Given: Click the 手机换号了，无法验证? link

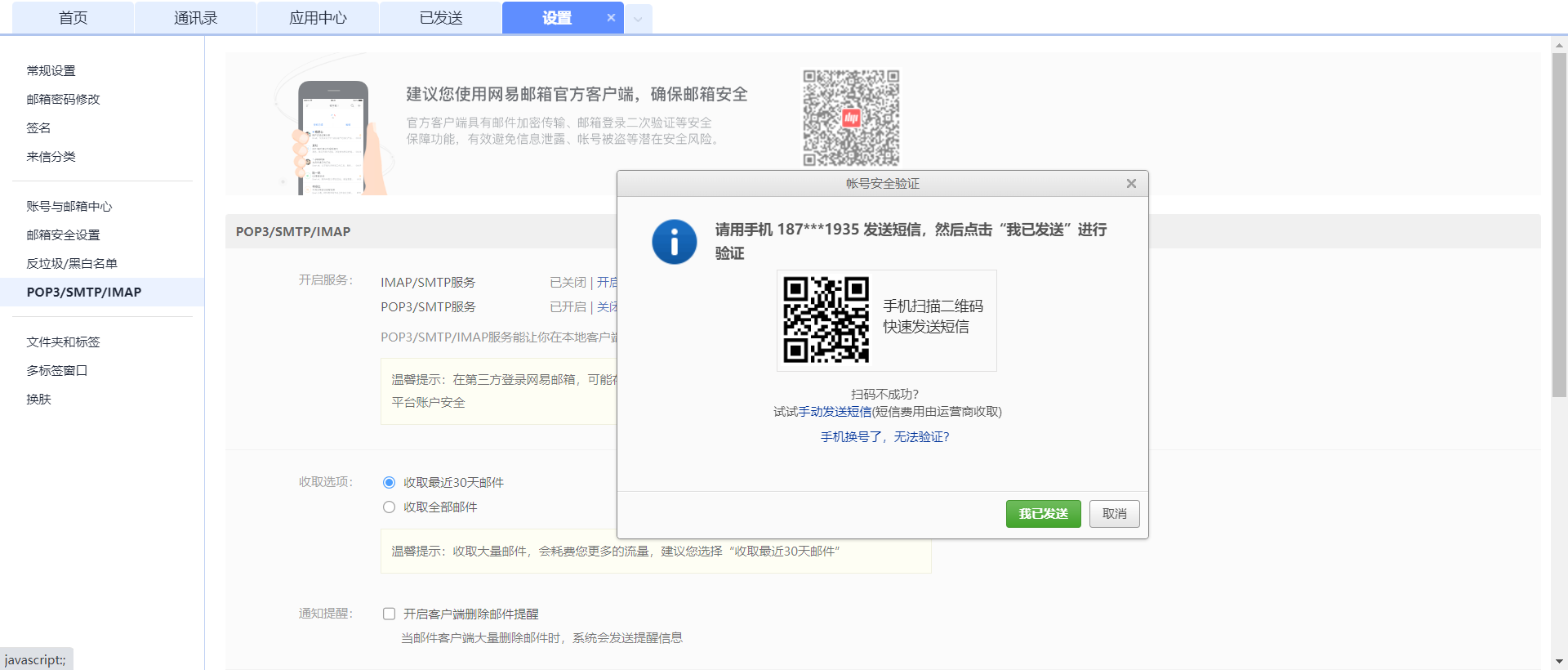Looking at the screenshot, I should tap(885, 437).
